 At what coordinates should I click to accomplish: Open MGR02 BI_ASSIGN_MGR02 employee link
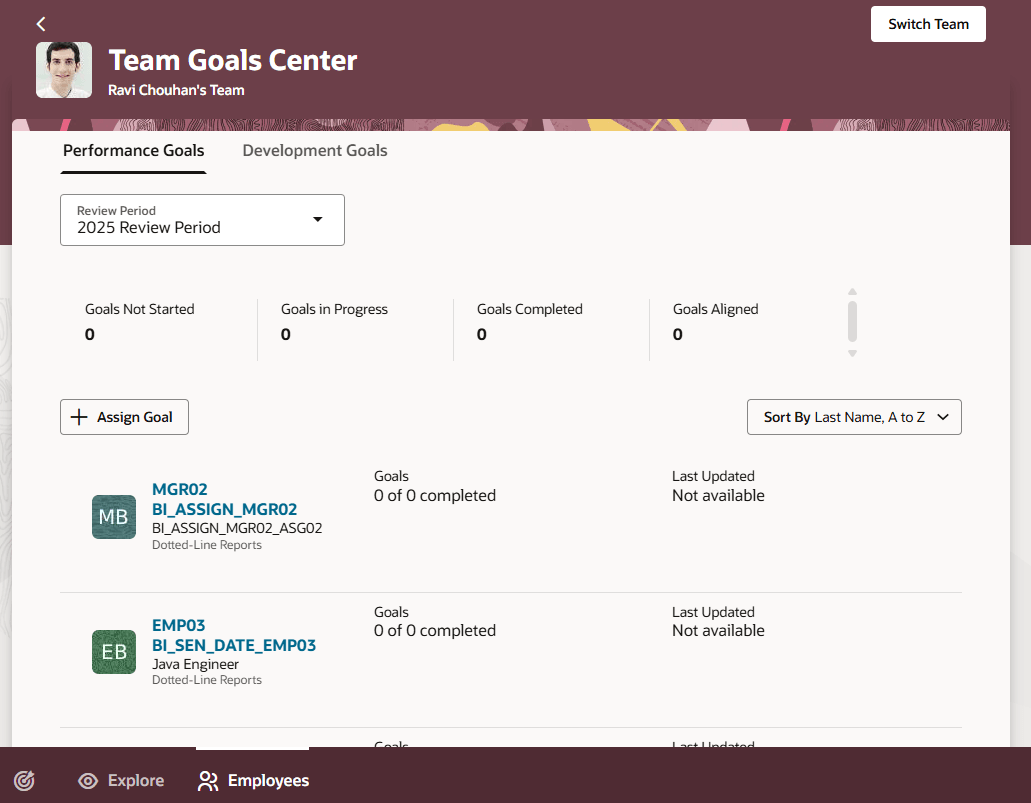pyautogui.click(x=224, y=499)
